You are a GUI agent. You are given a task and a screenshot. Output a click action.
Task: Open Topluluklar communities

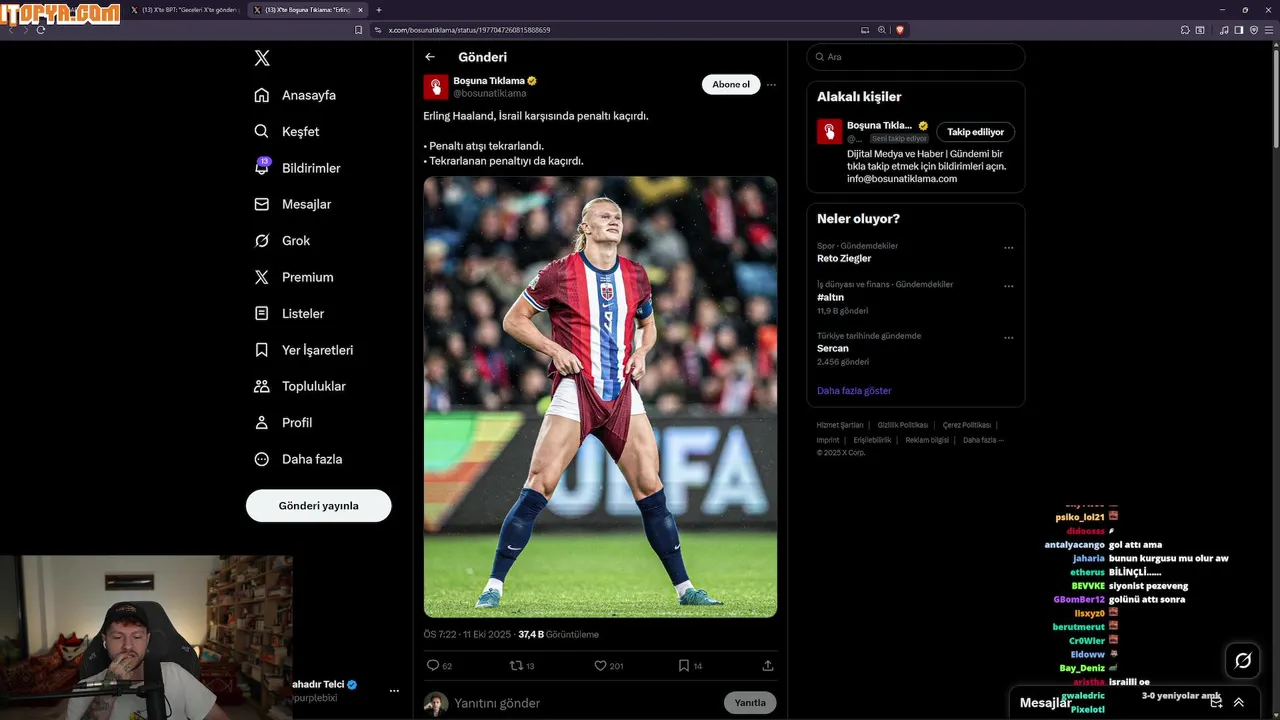pos(300,386)
